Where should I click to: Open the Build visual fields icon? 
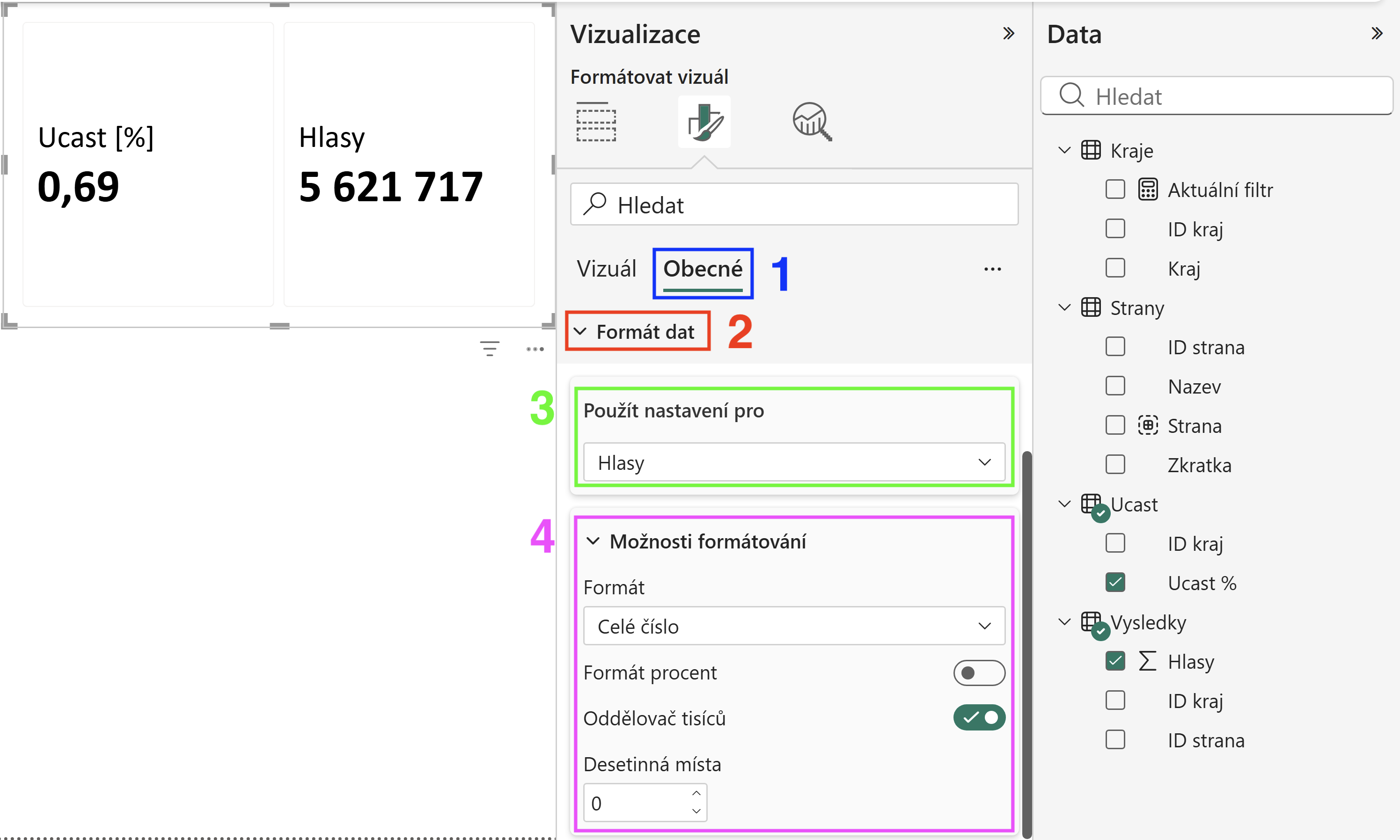point(596,121)
